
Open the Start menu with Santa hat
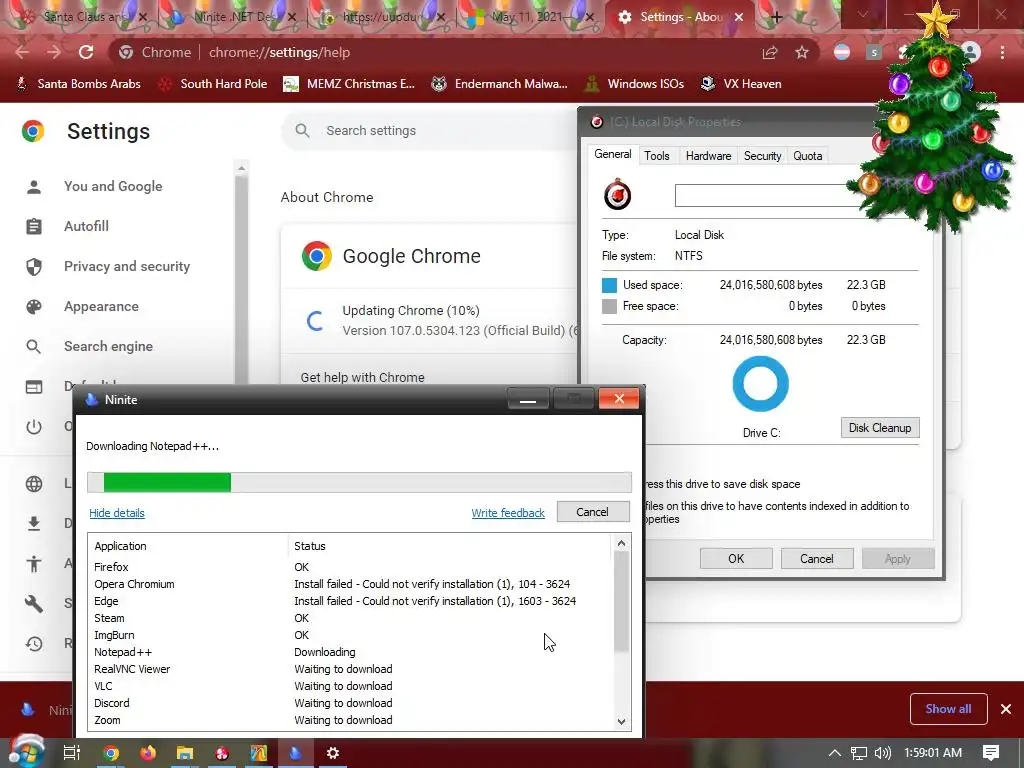[x=25, y=752]
